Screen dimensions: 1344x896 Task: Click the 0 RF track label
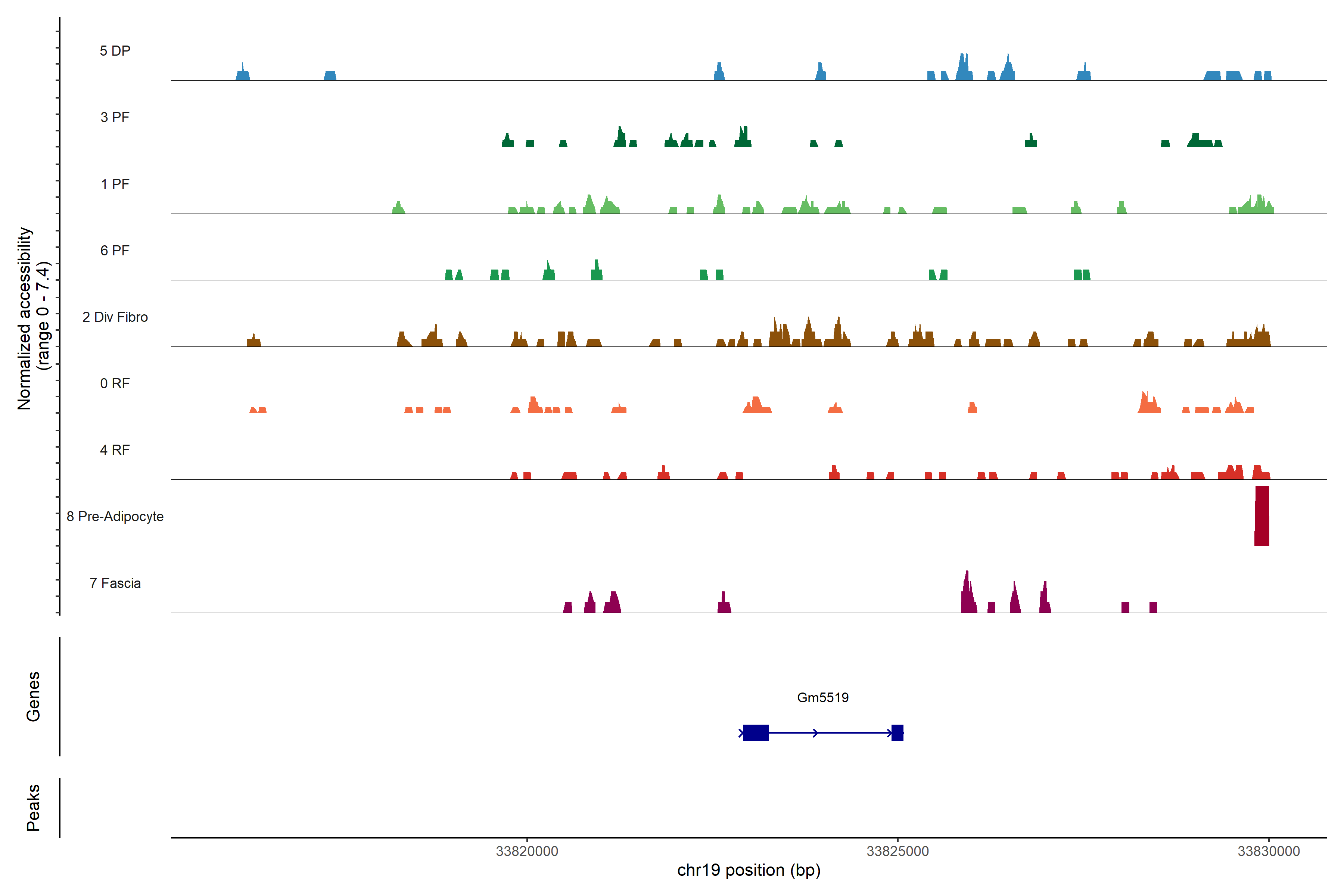click(x=115, y=383)
